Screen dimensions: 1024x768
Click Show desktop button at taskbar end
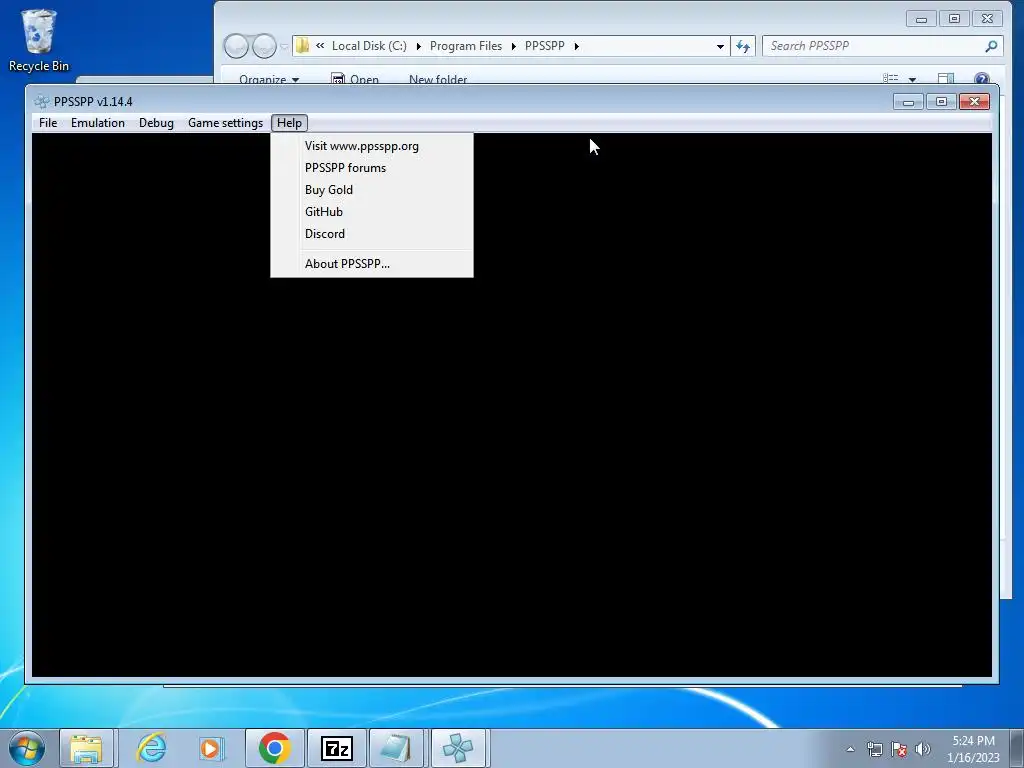click(1017, 749)
